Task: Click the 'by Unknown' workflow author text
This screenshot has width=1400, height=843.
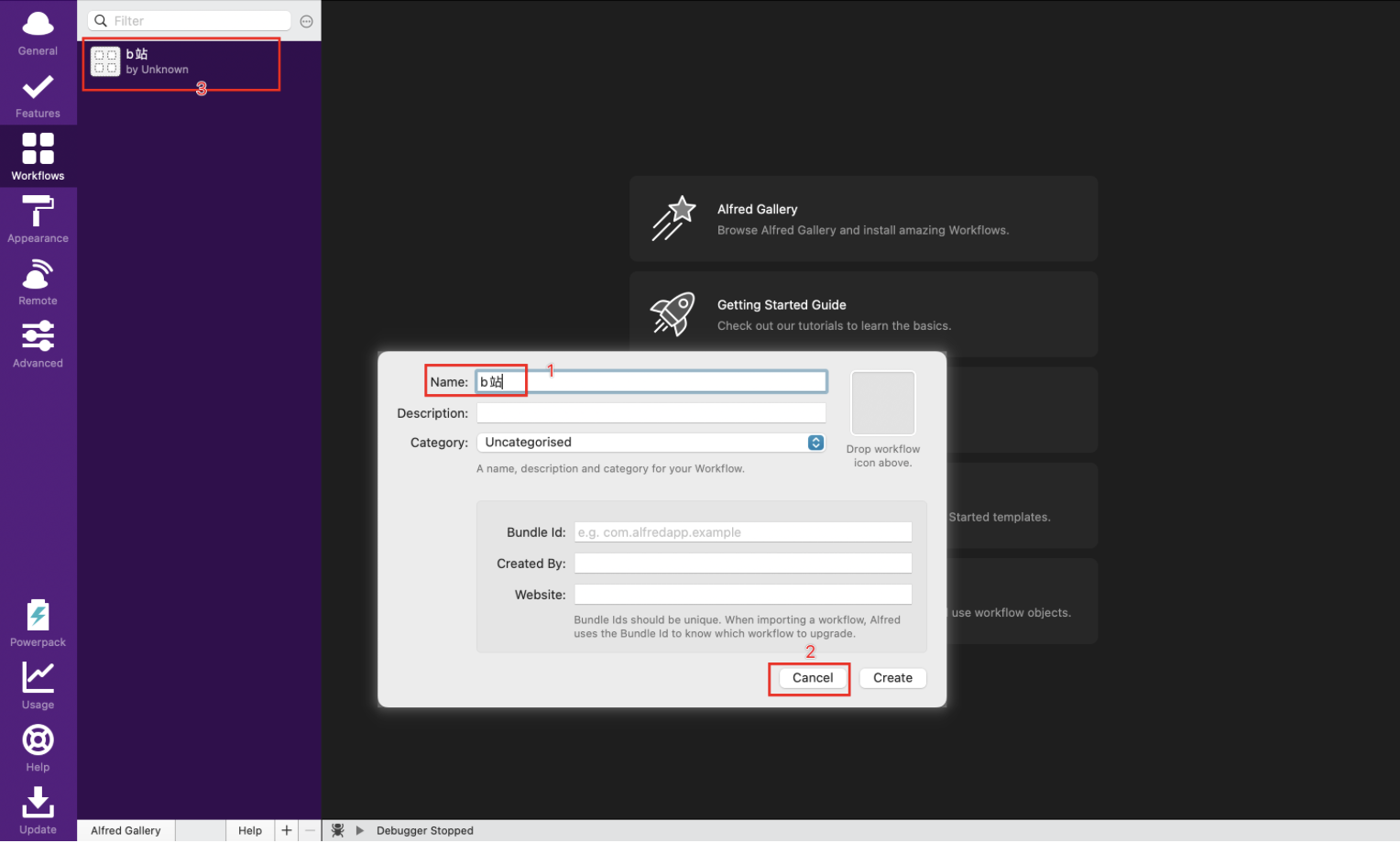Action: (x=158, y=70)
